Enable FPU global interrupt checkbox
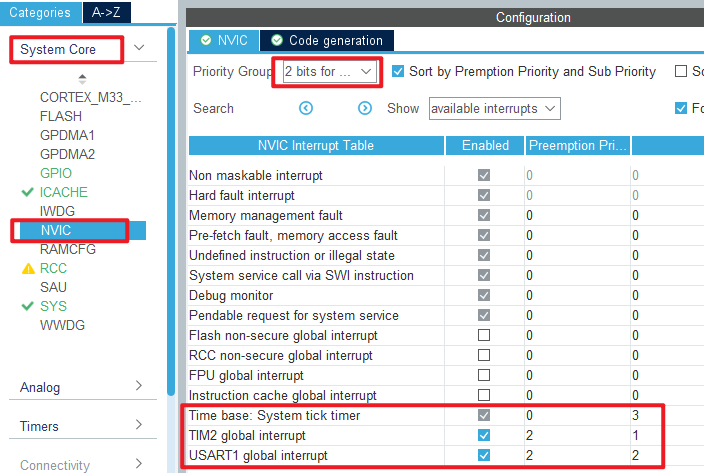Image resolution: width=704 pixels, height=473 pixels. coord(484,375)
